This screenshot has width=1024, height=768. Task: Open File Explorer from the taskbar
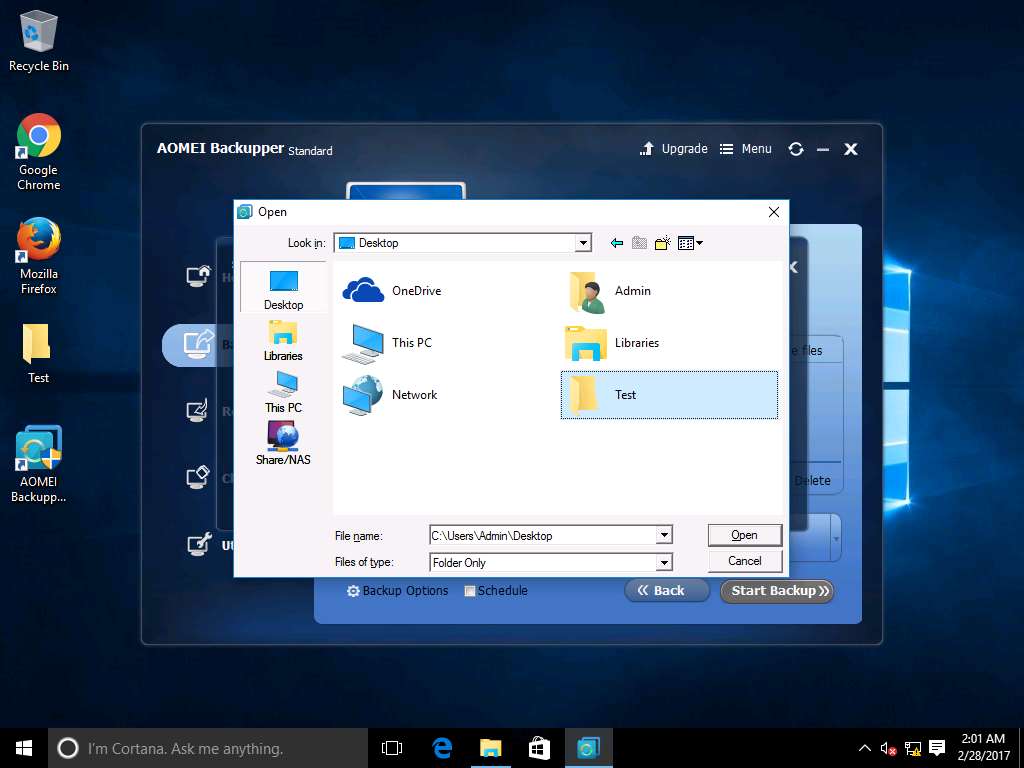pyautogui.click(x=490, y=748)
